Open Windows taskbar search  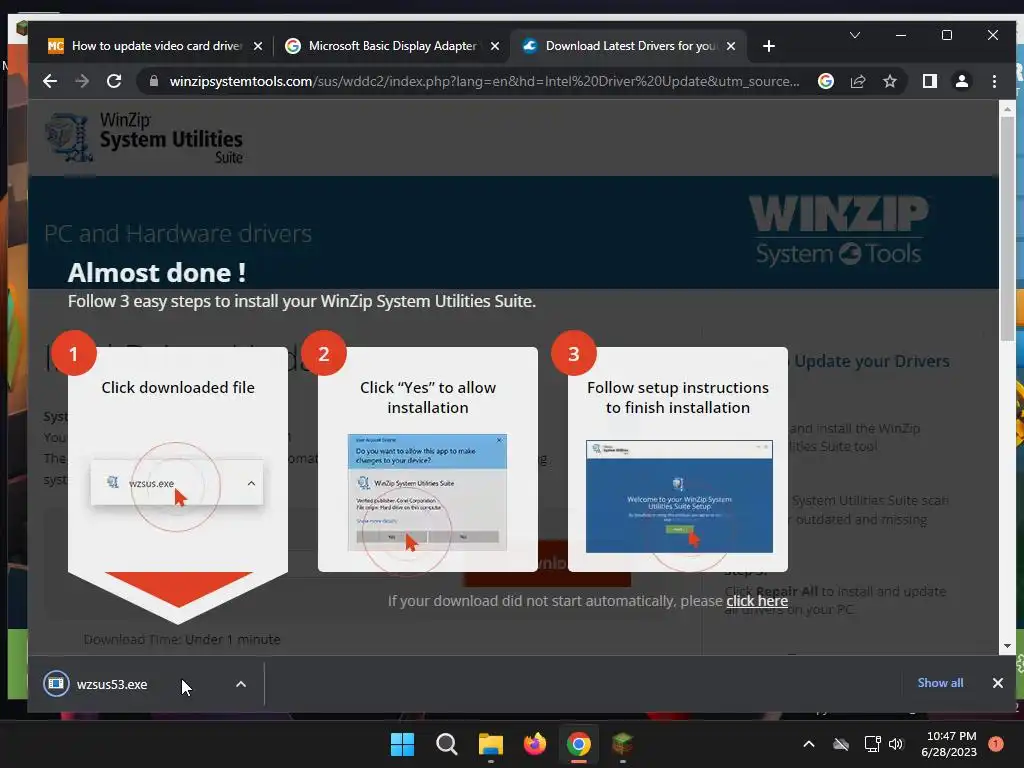[x=447, y=744]
